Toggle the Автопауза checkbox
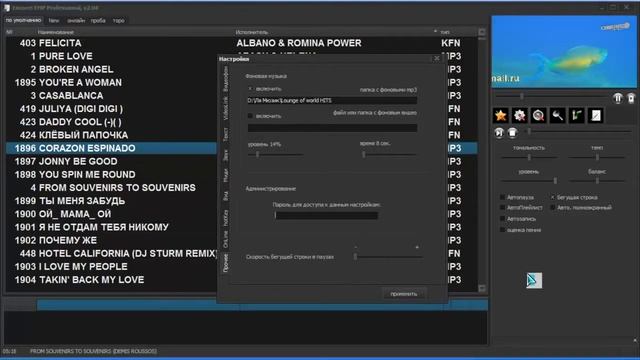The image size is (640, 360). (x=502, y=197)
